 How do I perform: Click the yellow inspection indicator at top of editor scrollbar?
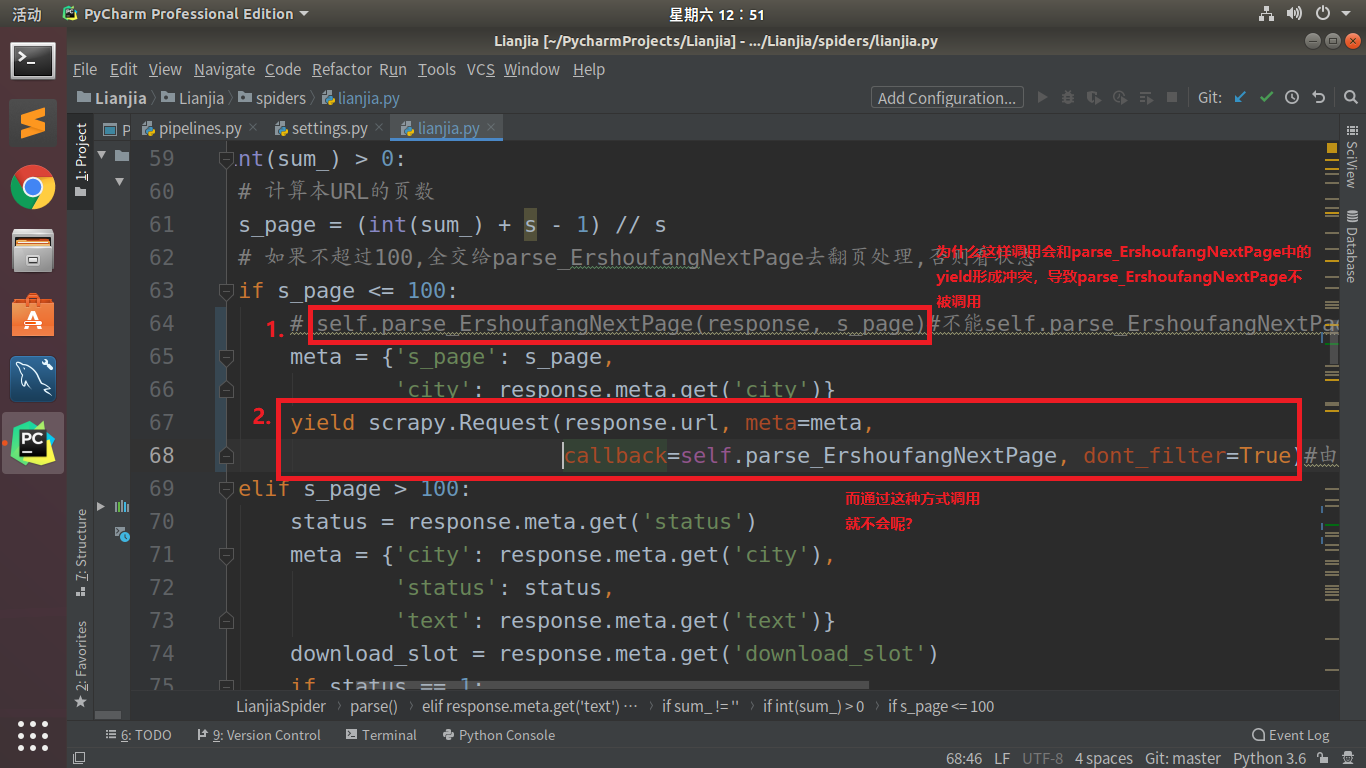point(1332,147)
